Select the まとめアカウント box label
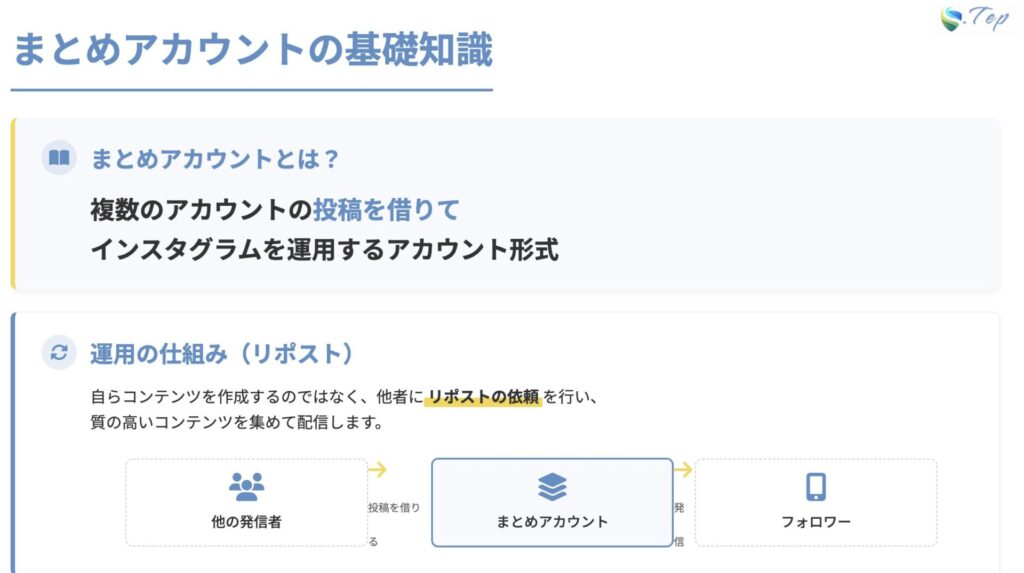 tap(552, 522)
